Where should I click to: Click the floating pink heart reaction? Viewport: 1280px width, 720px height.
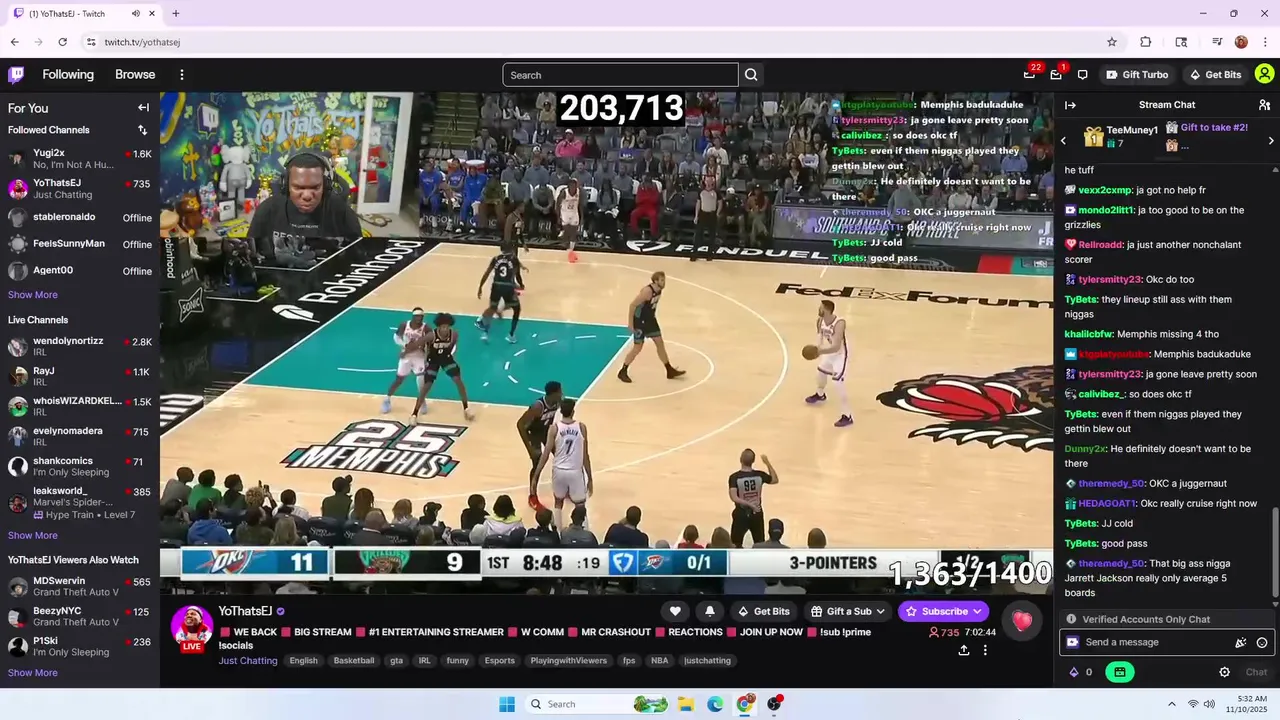pos(1021,622)
